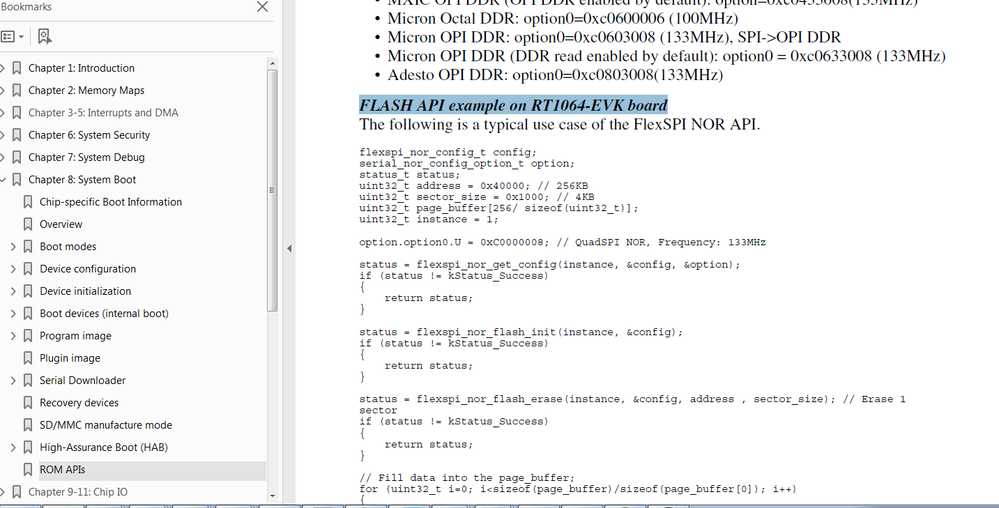The width and height of the screenshot is (999, 508).
Task: Click the Micron Octal DDR bullet line
Action: point(563,18)
